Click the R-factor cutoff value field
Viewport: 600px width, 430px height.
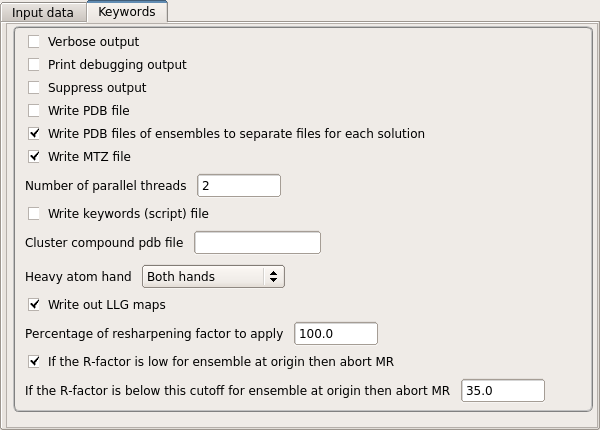(x=502, y=391)
